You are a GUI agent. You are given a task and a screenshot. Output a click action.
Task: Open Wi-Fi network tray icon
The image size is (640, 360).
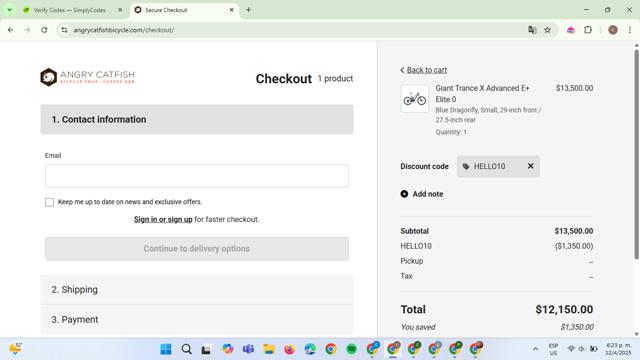click(x=571, y=349)
